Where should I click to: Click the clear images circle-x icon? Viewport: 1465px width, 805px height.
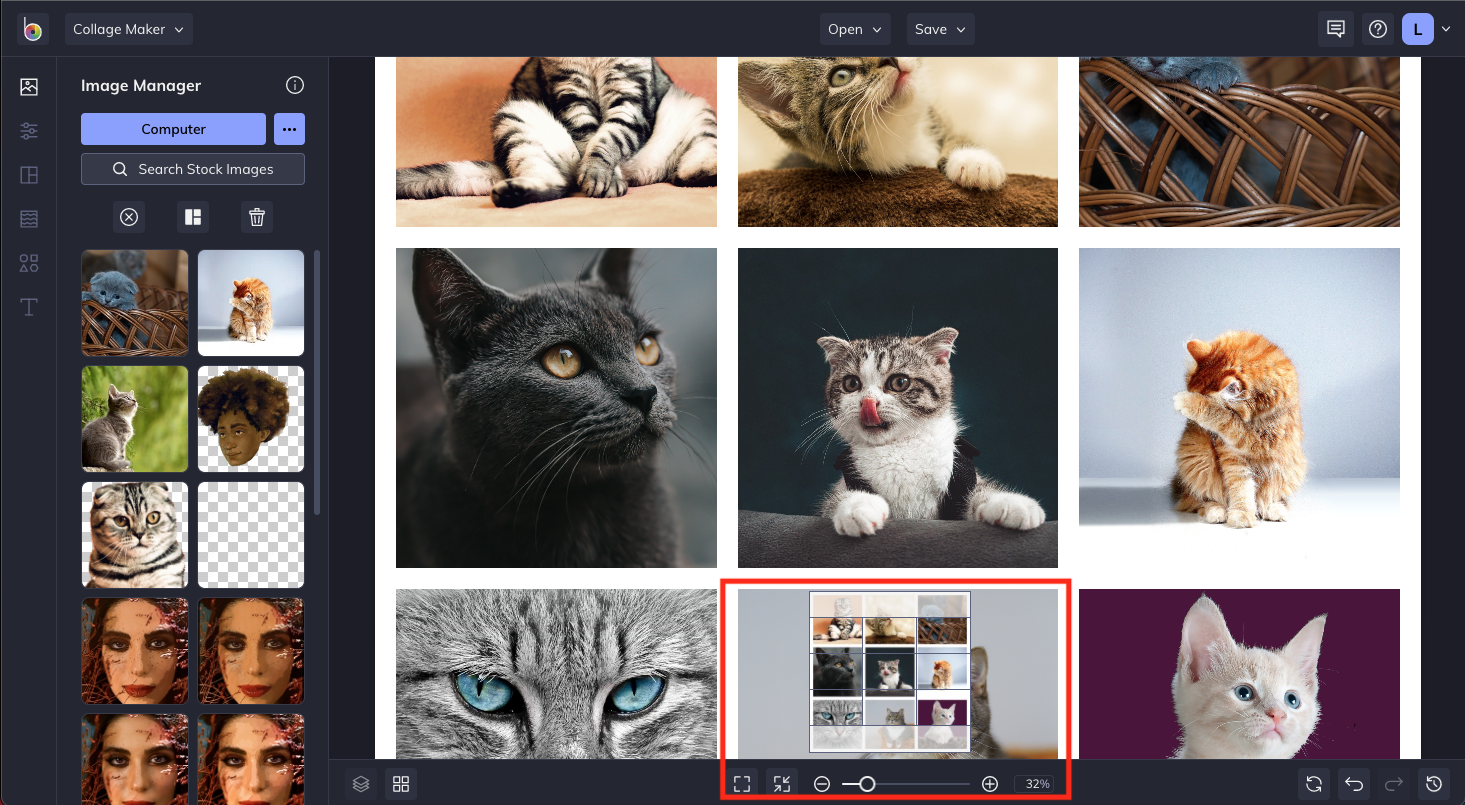click(129, 217)
